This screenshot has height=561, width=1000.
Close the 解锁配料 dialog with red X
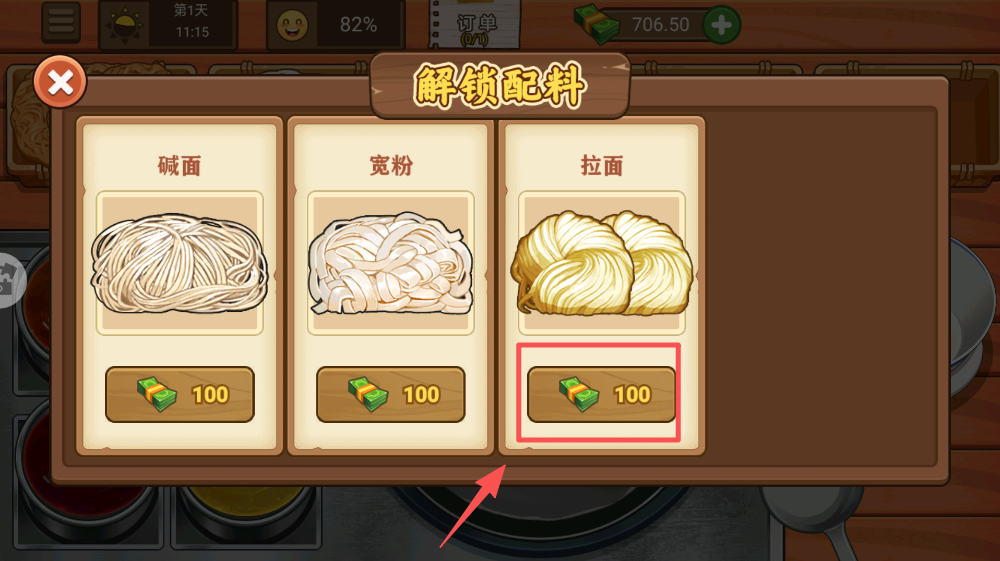tap(60, 82)
